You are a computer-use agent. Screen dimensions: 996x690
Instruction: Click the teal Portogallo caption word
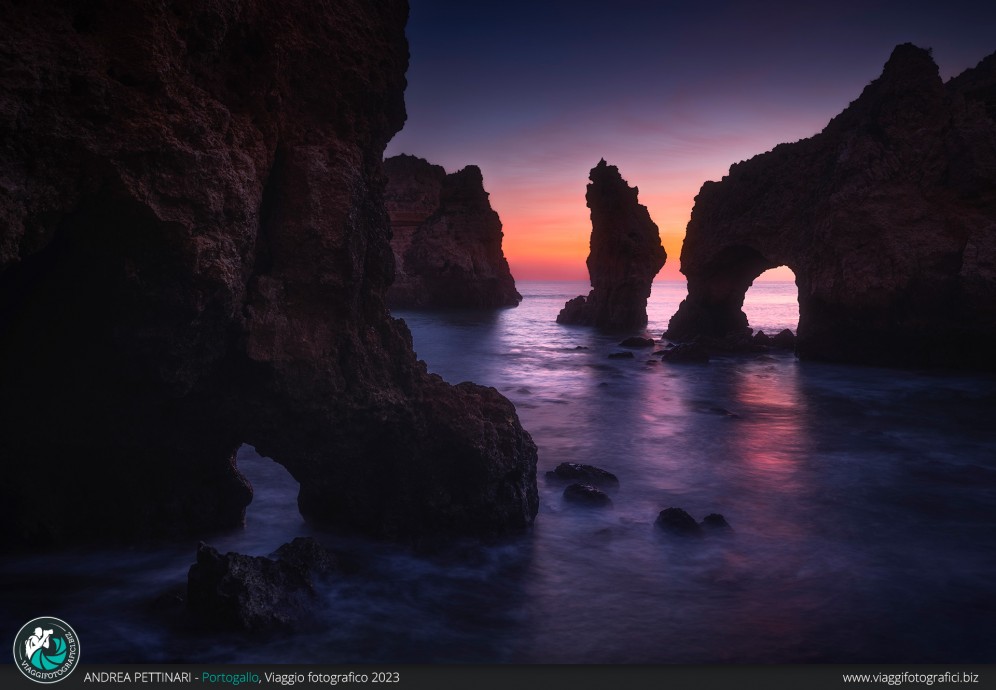[230, 678]
